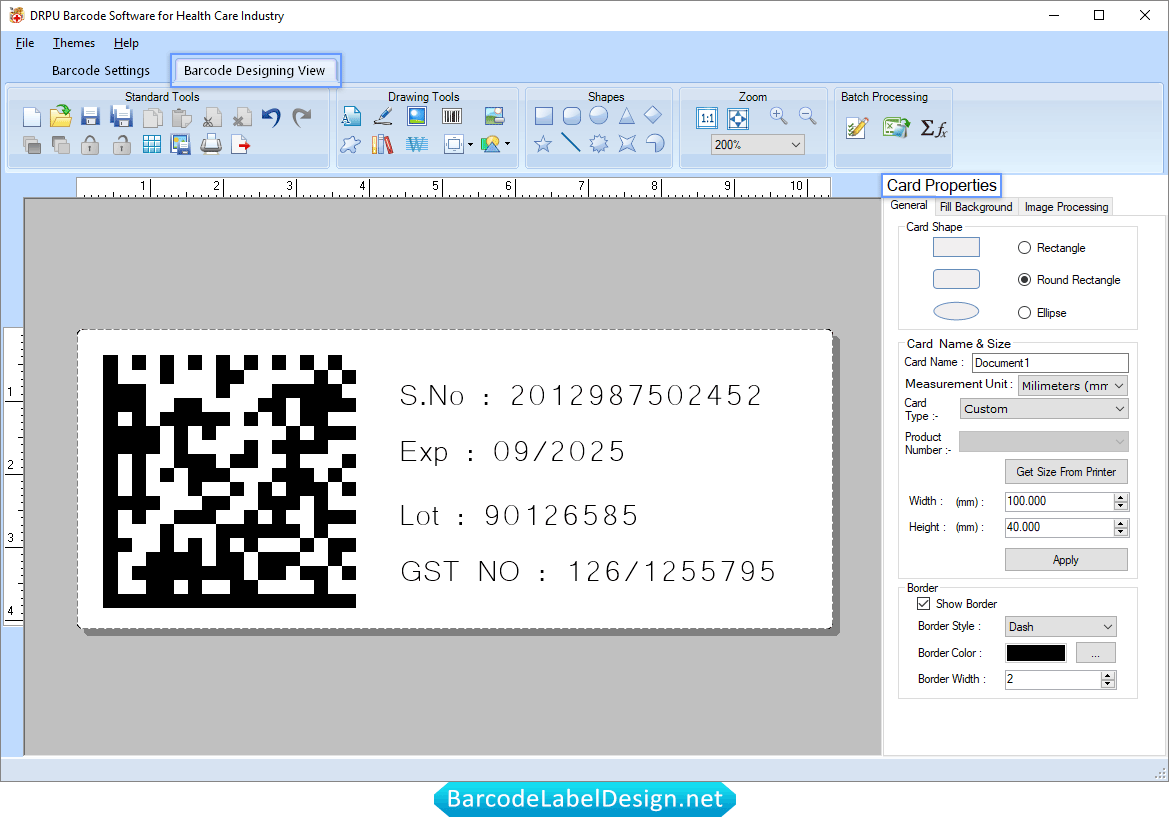
Task: Draw a triangle shape
Action: (626, 116)
